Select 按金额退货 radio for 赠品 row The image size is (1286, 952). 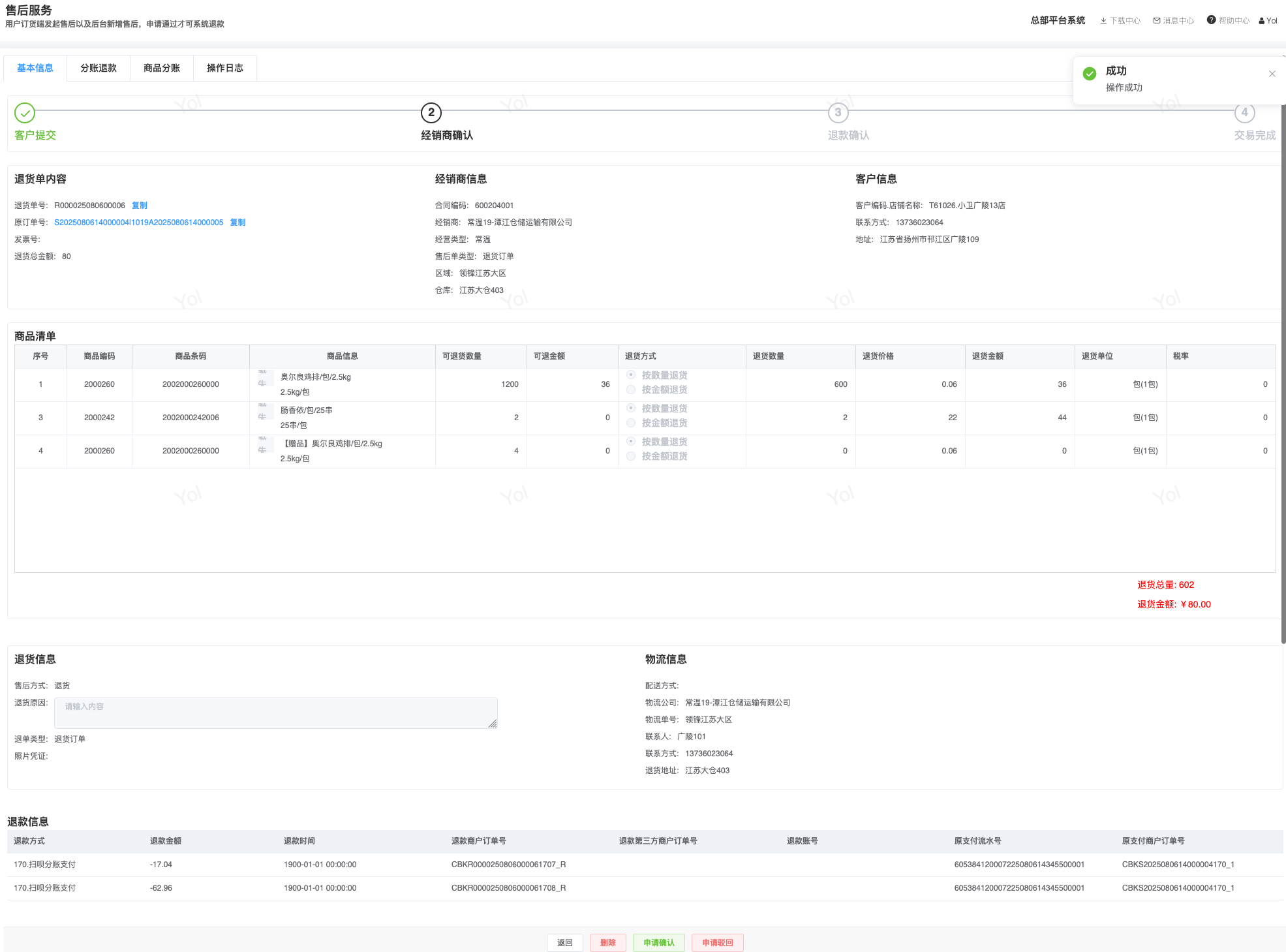pyautogui.click(x=631, y=456)
